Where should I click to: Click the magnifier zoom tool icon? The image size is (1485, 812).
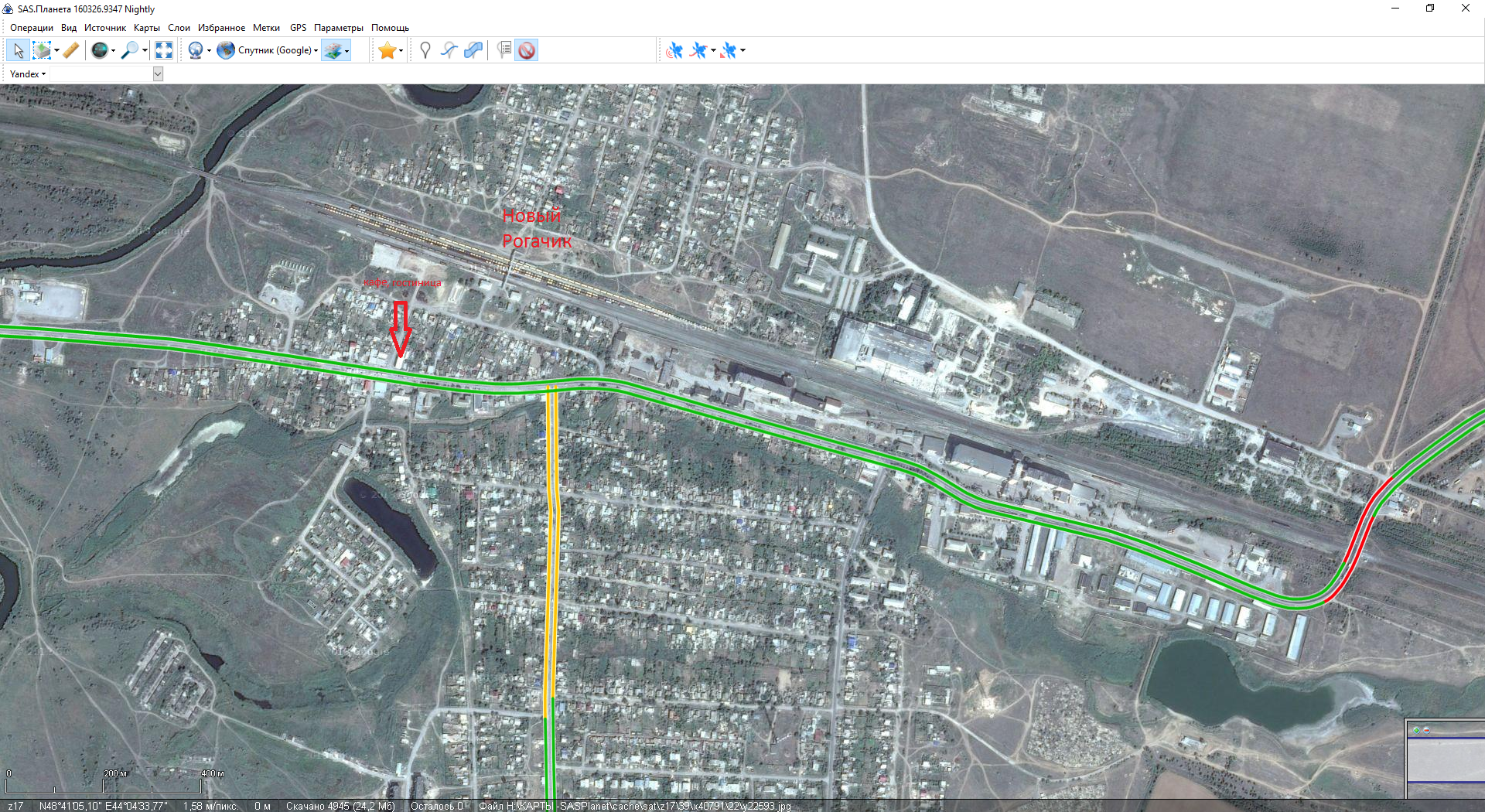[130, 50]
